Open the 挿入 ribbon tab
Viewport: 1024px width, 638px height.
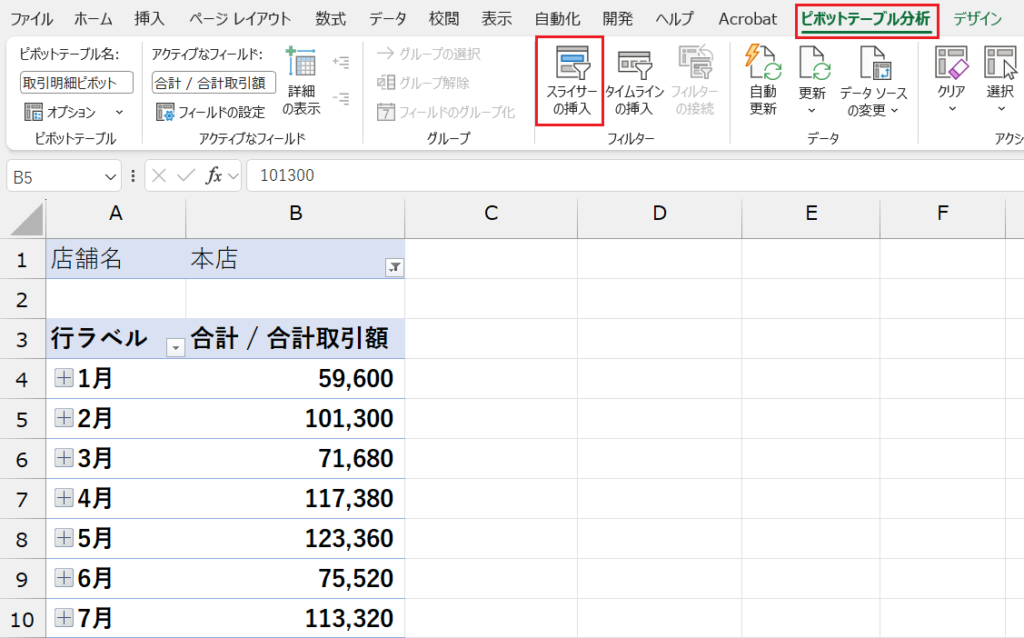click(x=149, y=19)
